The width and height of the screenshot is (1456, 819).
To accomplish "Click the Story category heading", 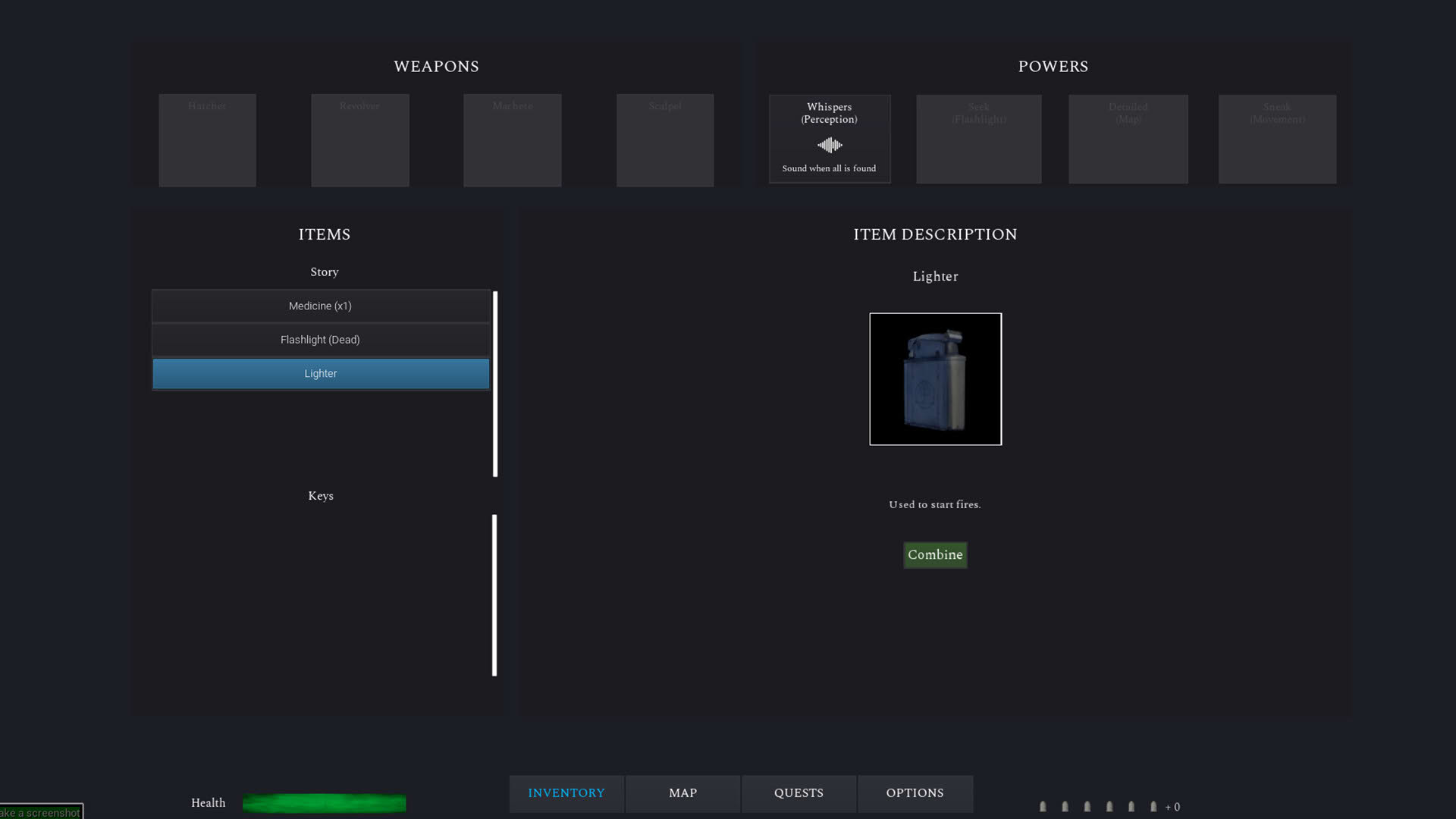I will pos(325,271).
